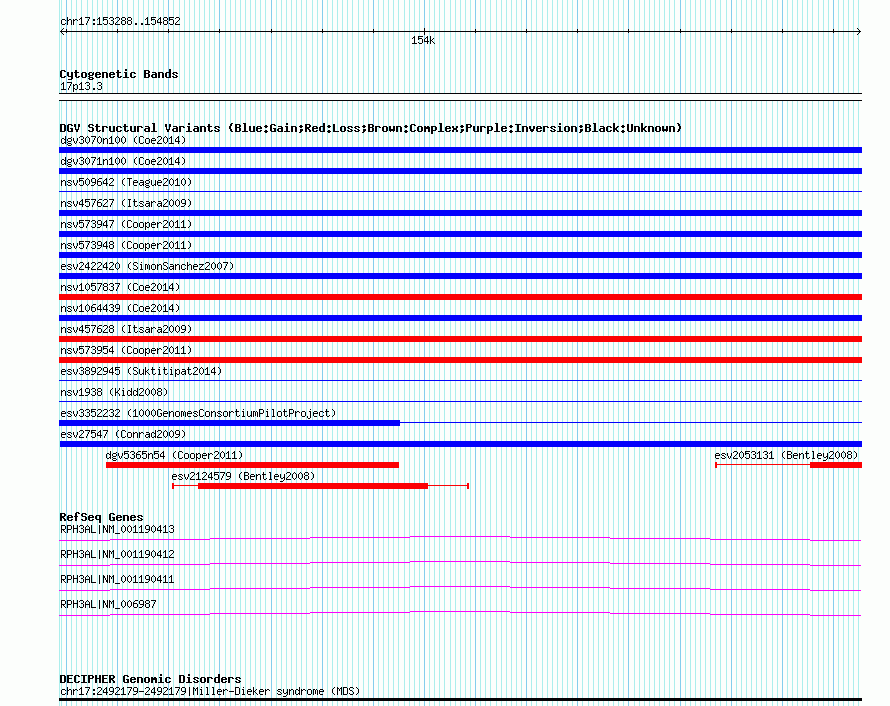
Task: Click nsv1938 (Kidd2008) label
Action: (114, 392)
